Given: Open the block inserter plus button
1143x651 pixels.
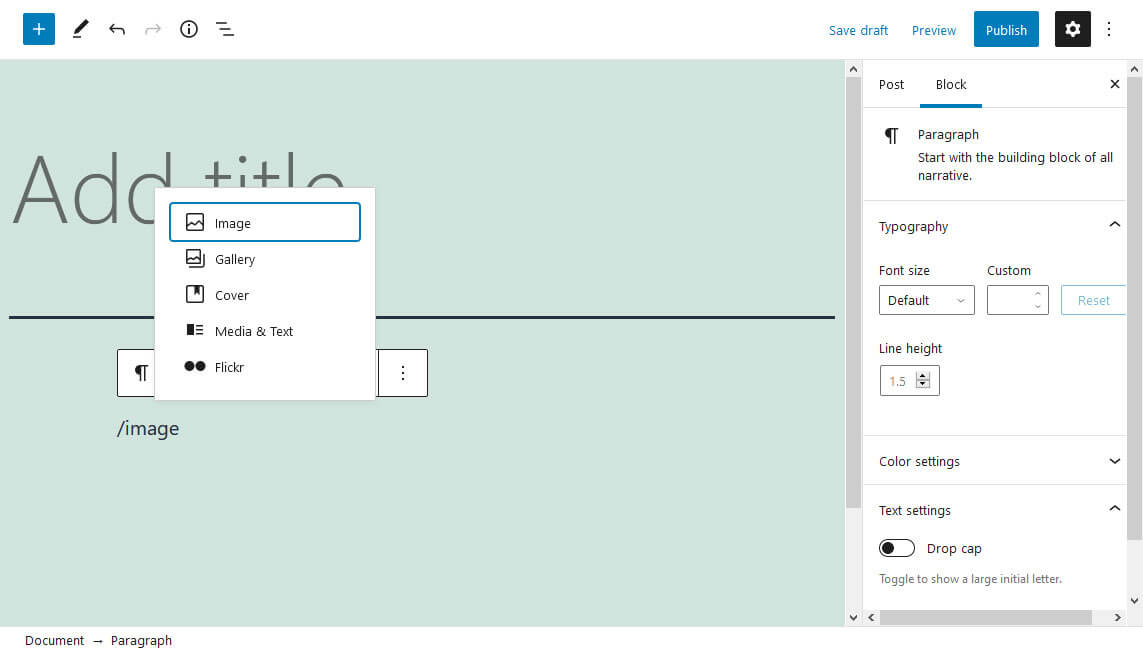Looking at the screenshot, I should [x=39, y=29].
